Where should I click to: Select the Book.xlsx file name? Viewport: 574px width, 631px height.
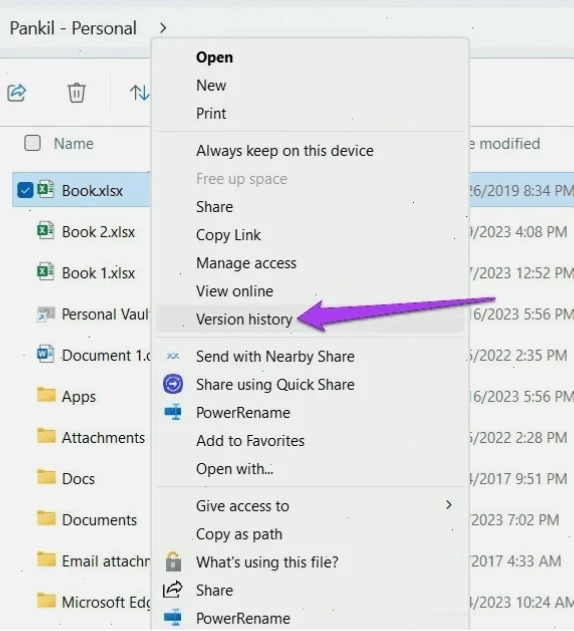92,191
